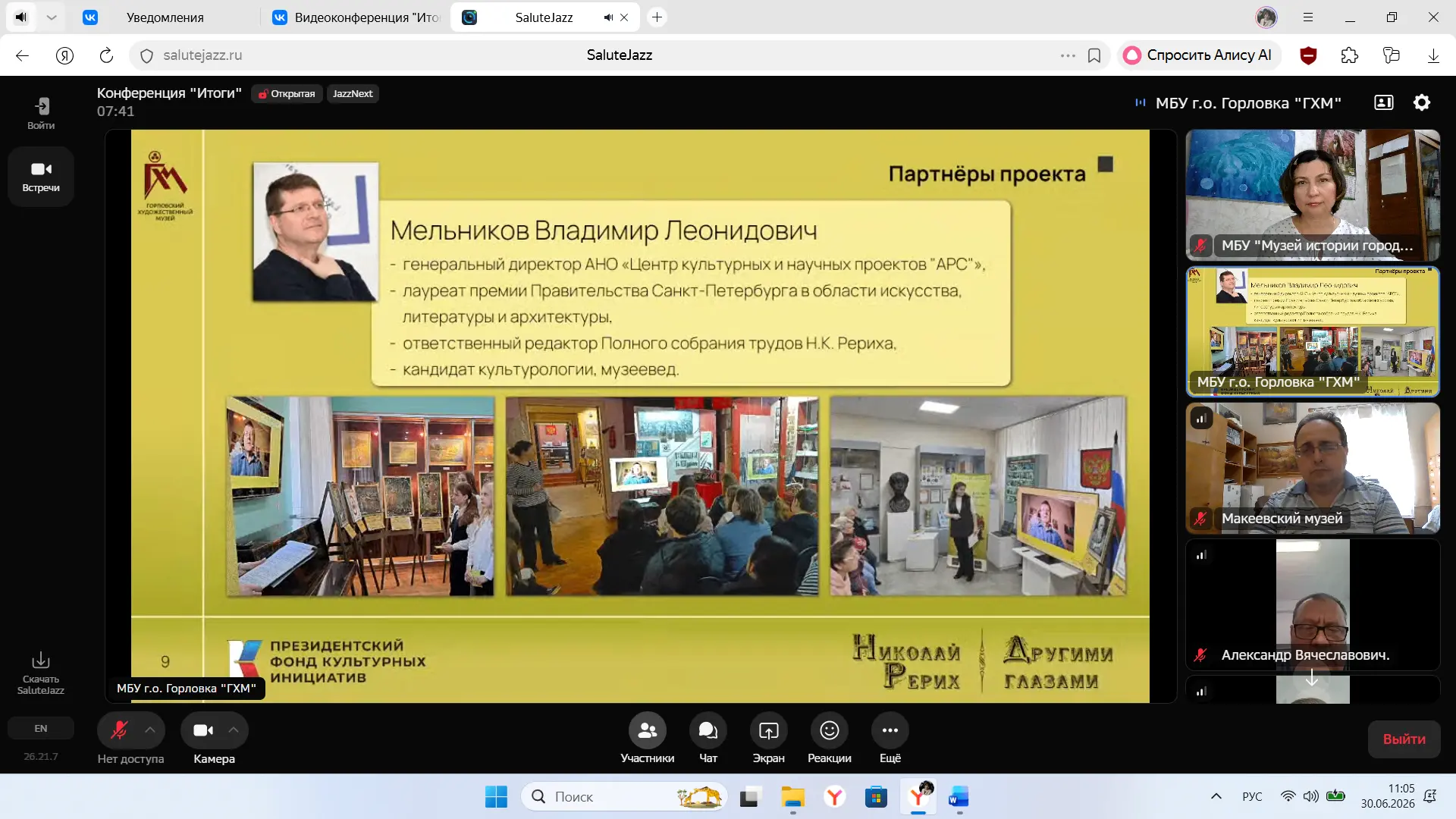This screenshot has height=819, width=1456.
Task: Select Александр Вячеславович participant video
Action: point(1313,604)
